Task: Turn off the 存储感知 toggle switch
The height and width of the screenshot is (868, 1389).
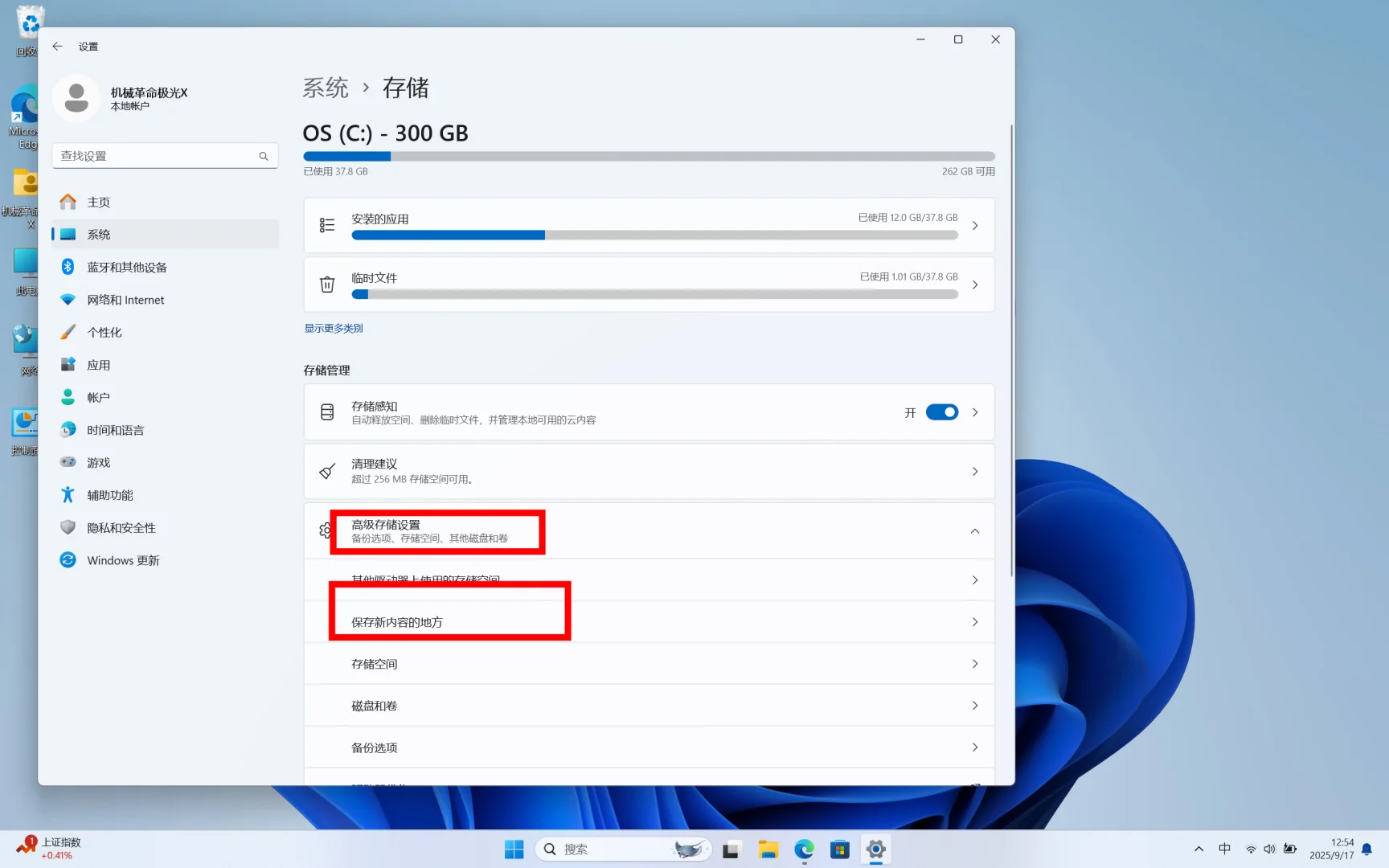Action: pos(941,411)
